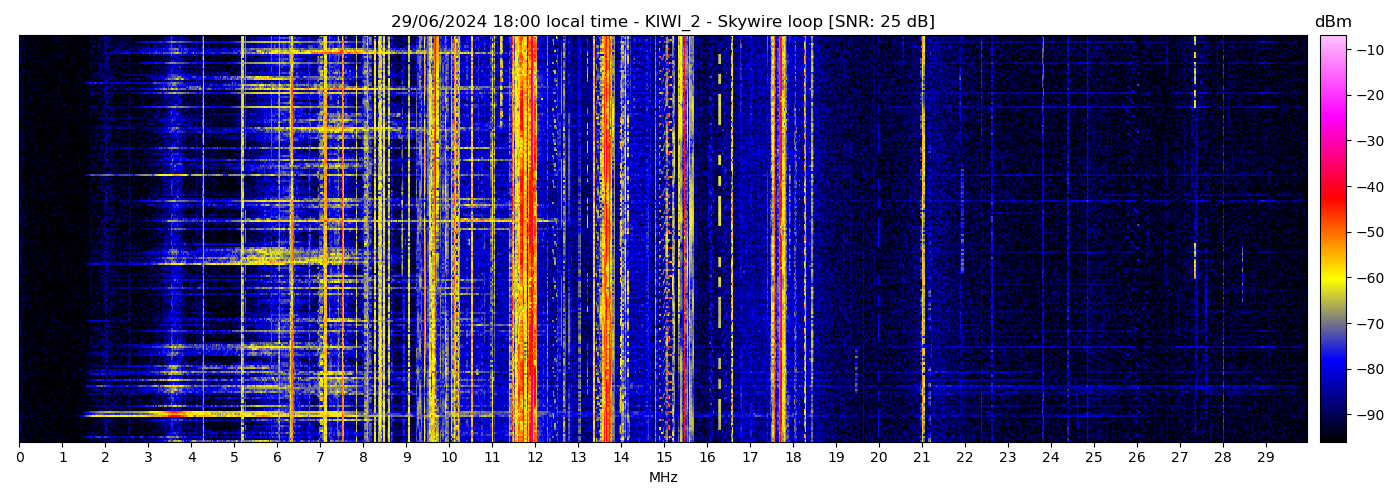
Task: Click the 29 MHz tick label
Action: point(1266,457)
